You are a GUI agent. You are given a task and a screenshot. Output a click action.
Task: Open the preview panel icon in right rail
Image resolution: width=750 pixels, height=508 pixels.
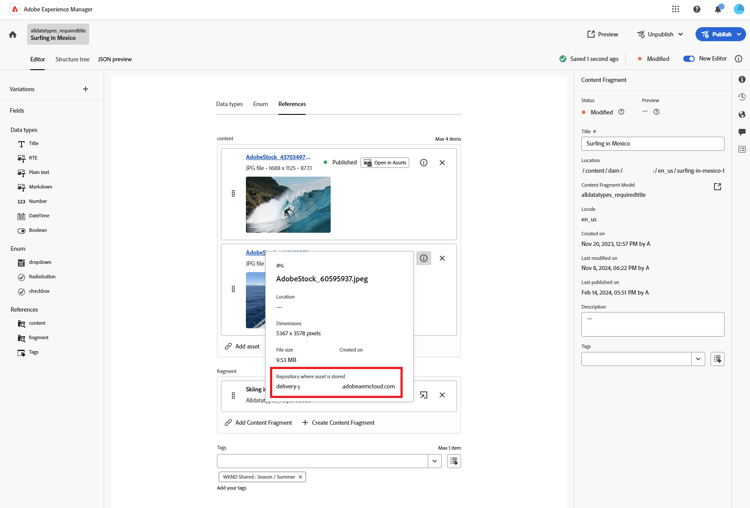pyautogui.click(x=742, y=149)
